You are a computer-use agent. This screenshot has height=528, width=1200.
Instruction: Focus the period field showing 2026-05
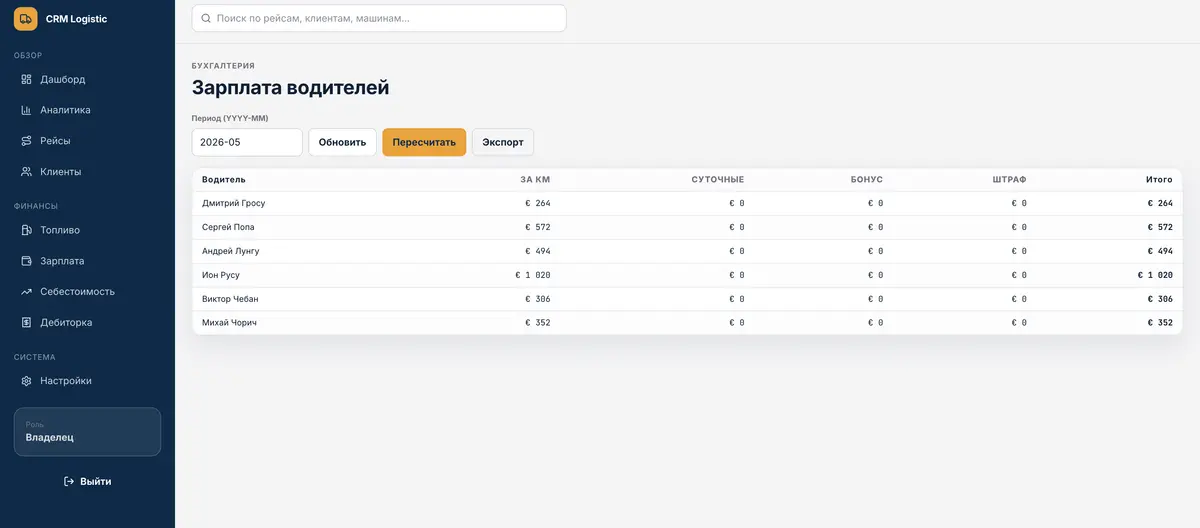(x=247, y=142)
